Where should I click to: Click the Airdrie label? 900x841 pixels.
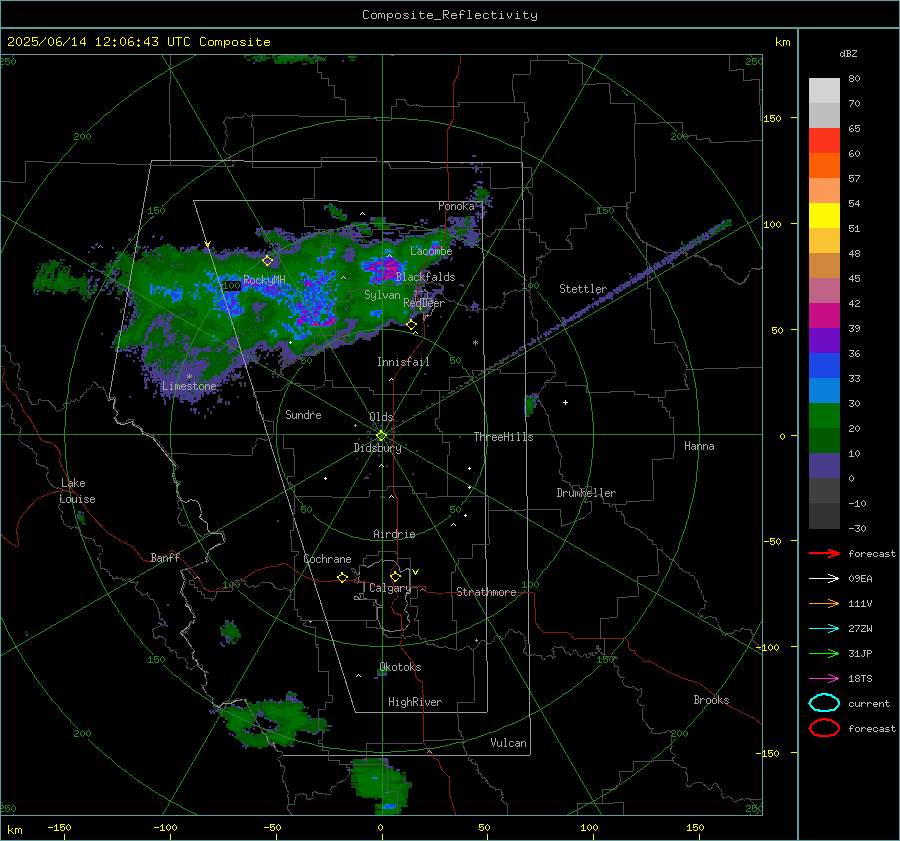394,534
